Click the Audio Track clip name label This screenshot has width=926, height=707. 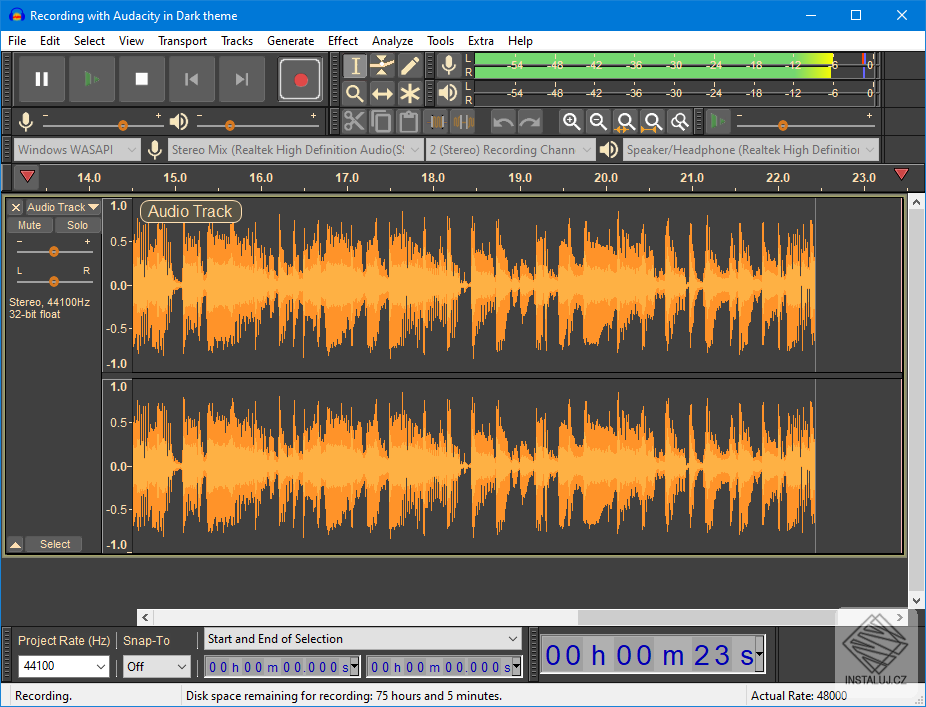[x=190, y=211]
